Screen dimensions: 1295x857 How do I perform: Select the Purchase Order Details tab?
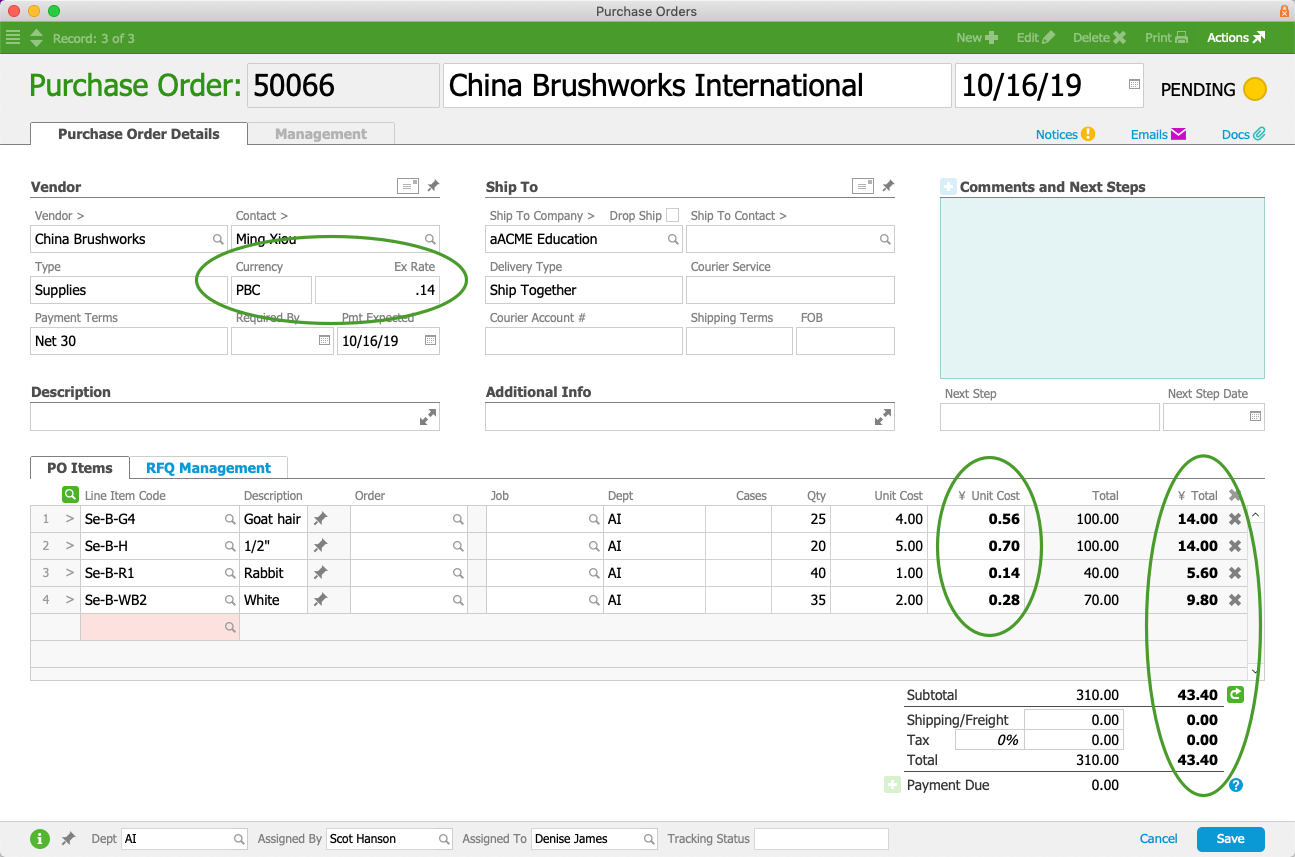(x=139, y=134)
